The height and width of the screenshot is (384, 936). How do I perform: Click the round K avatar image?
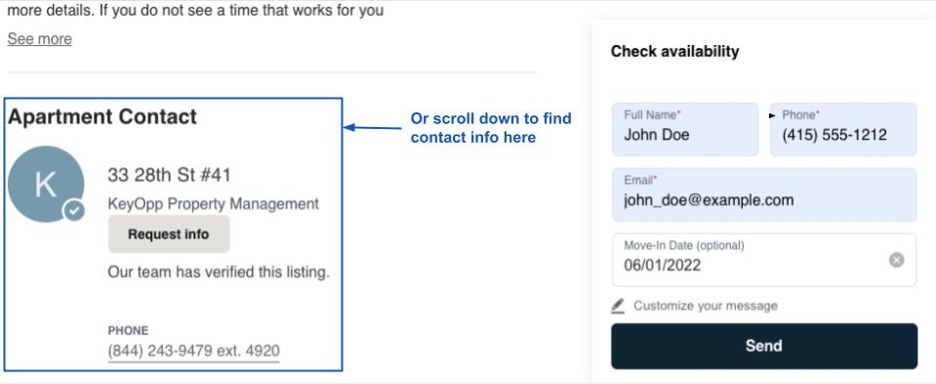point(46,184)
